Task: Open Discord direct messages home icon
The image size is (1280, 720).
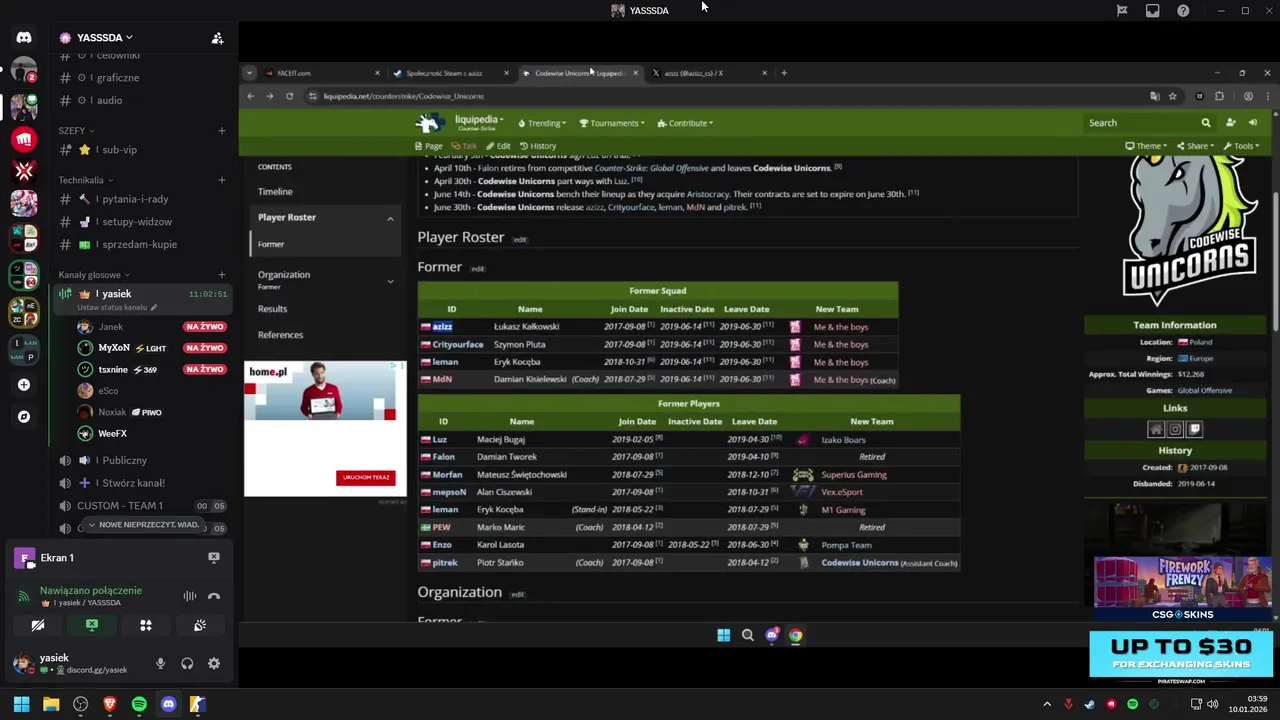Action: pyautogui.click(x=24, y=38)
